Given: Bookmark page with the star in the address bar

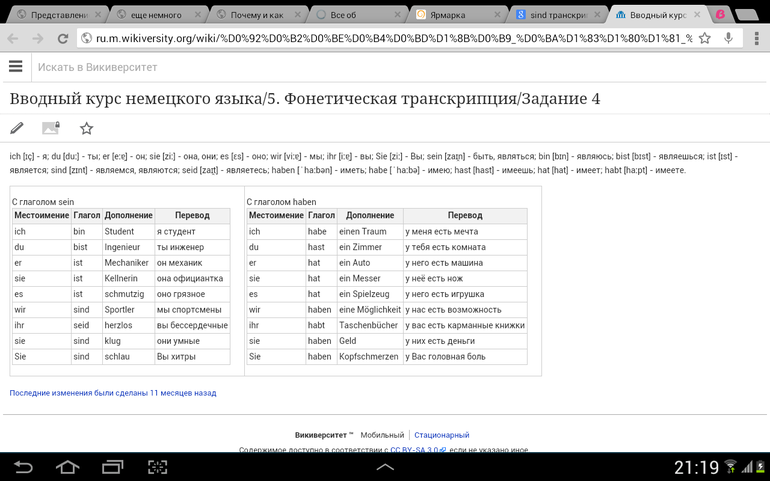Looking at the screenshot, I should tap(705, 38).
